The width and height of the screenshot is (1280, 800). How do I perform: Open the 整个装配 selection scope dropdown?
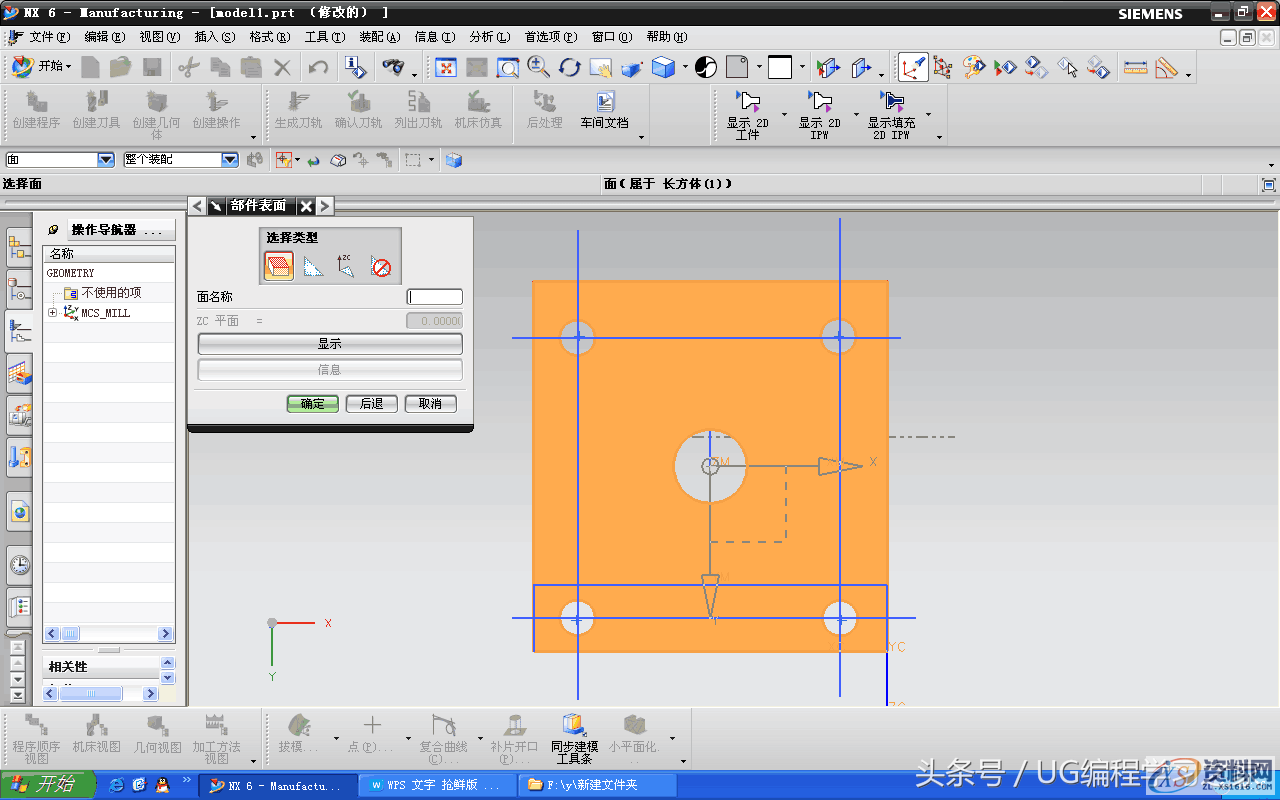pyautogui.click(x=229, y=160)
